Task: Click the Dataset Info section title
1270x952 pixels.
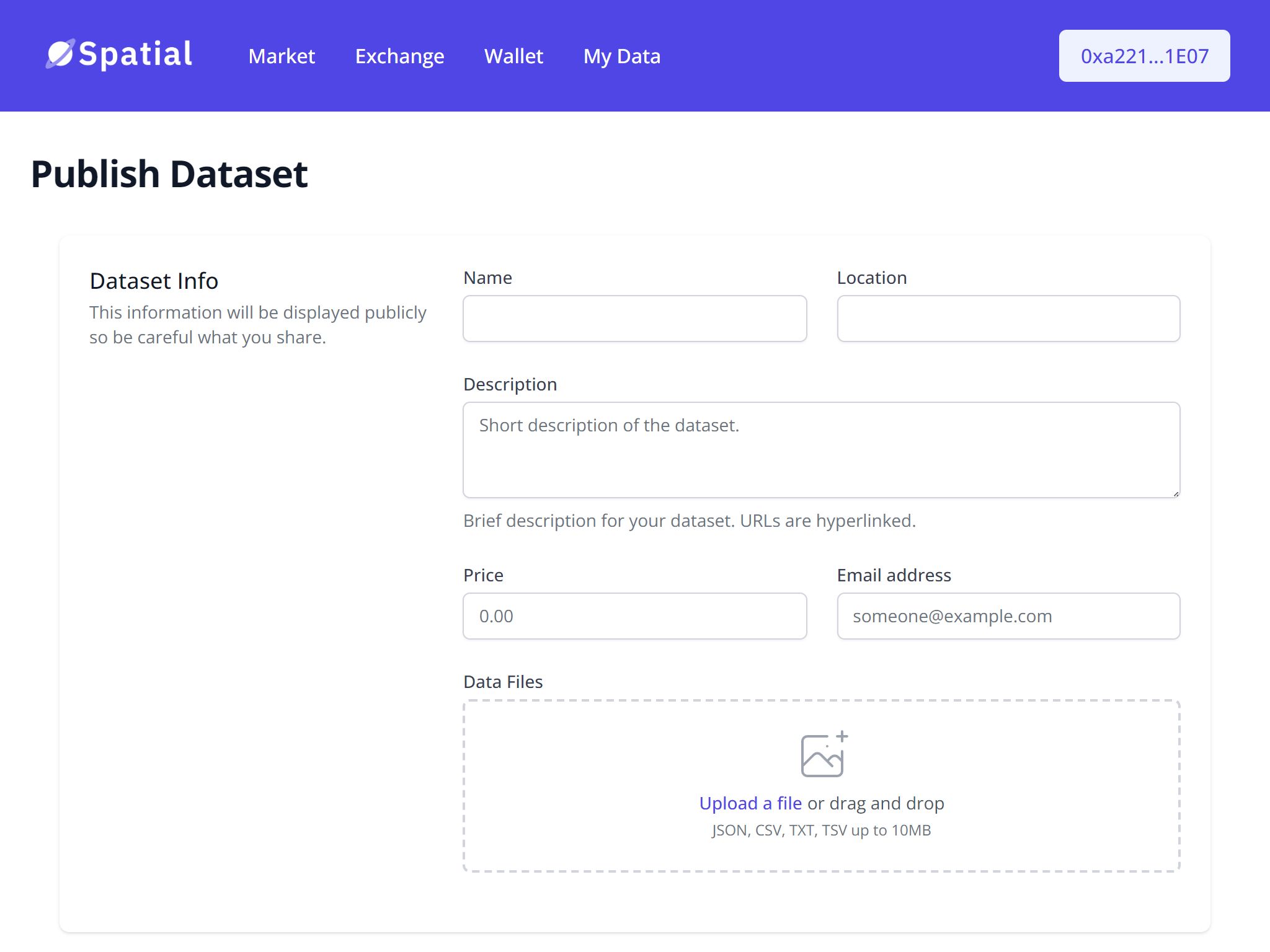Action: 154,281
